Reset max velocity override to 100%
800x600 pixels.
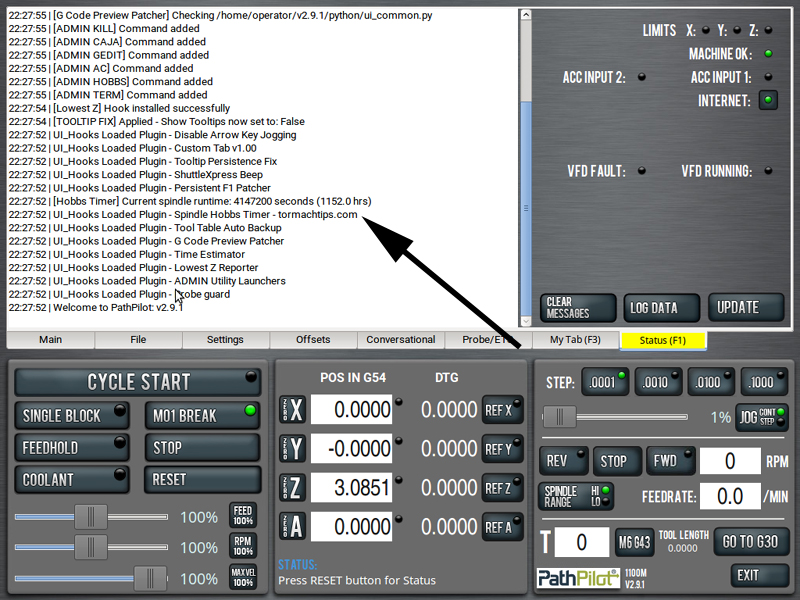coord(242,578)
